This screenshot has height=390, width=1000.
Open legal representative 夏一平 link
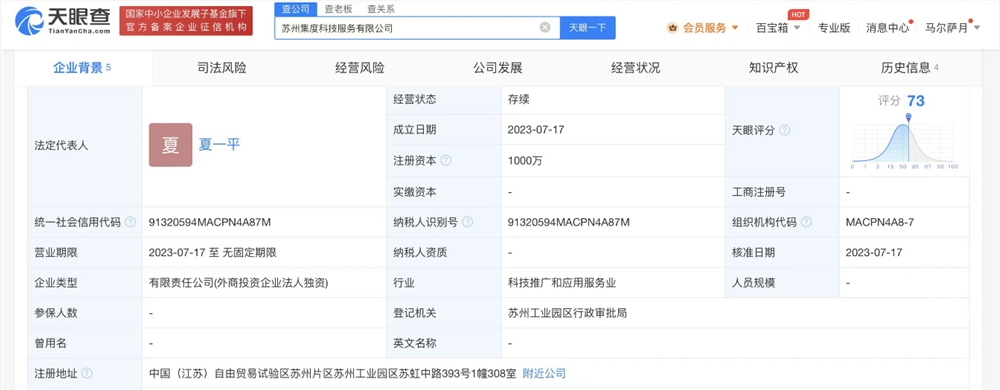coord(219,145)
